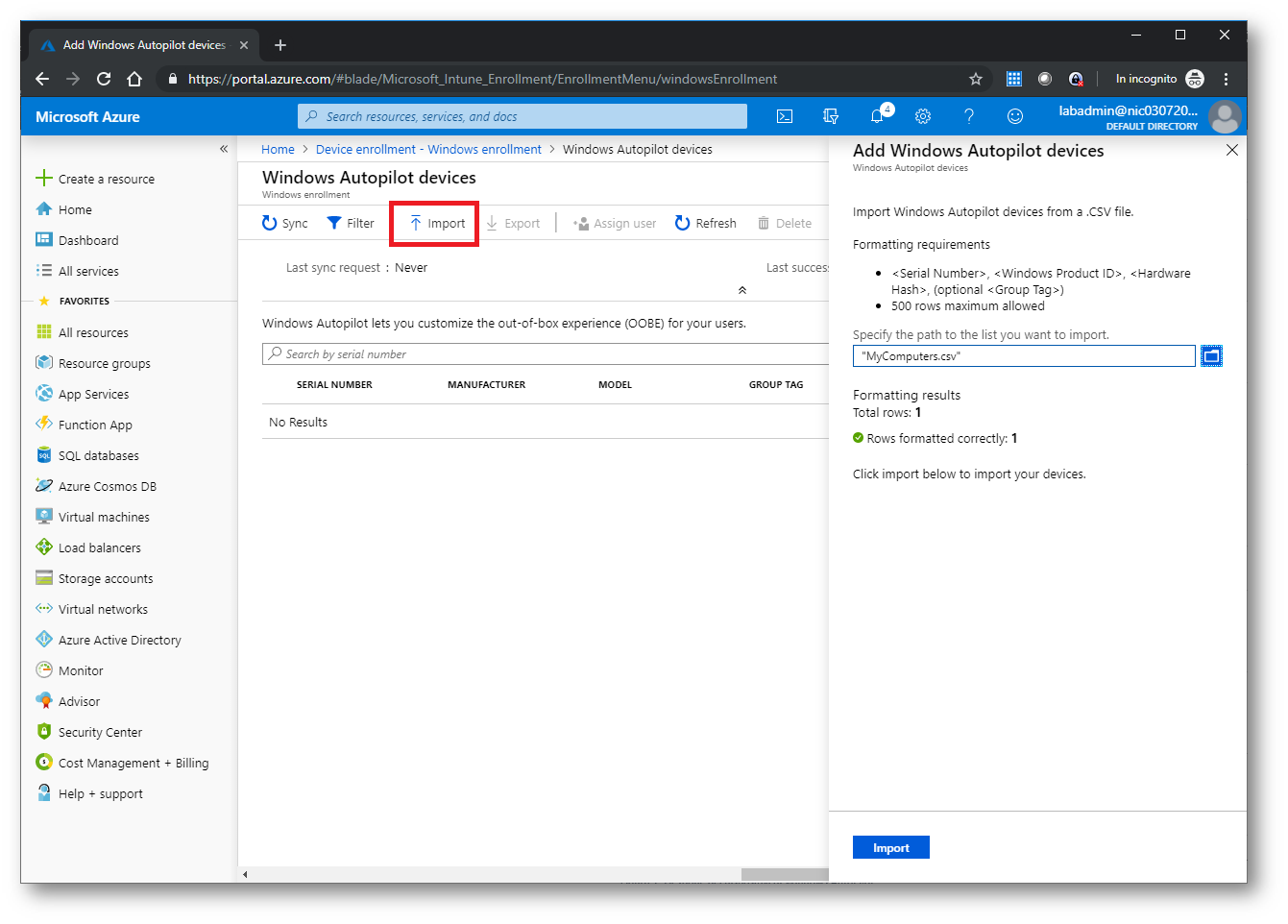Viewport: 1288px width, 924px height.
Task: Open Cost Management + Billing
Action: tap(122, 763)
